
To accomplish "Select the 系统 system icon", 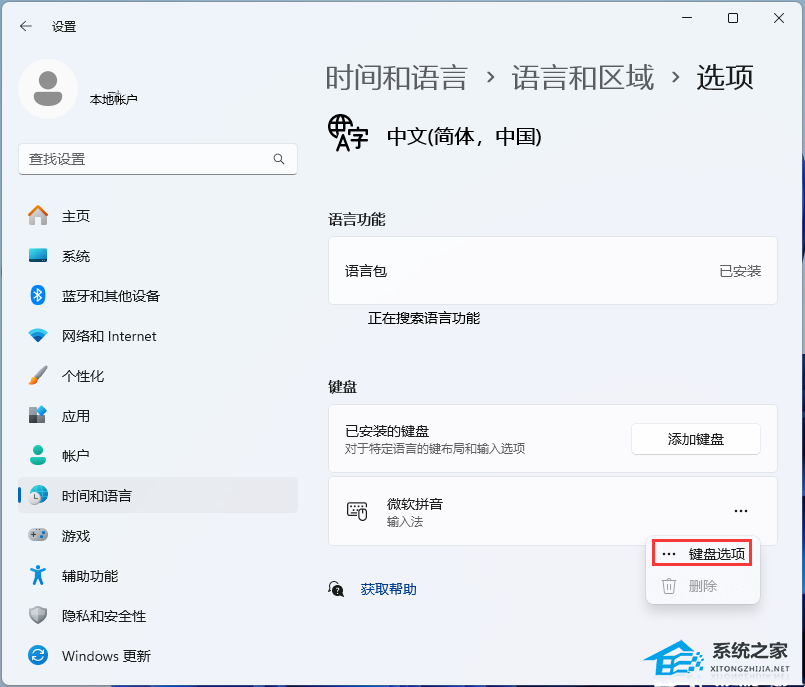I will point(38,256).
